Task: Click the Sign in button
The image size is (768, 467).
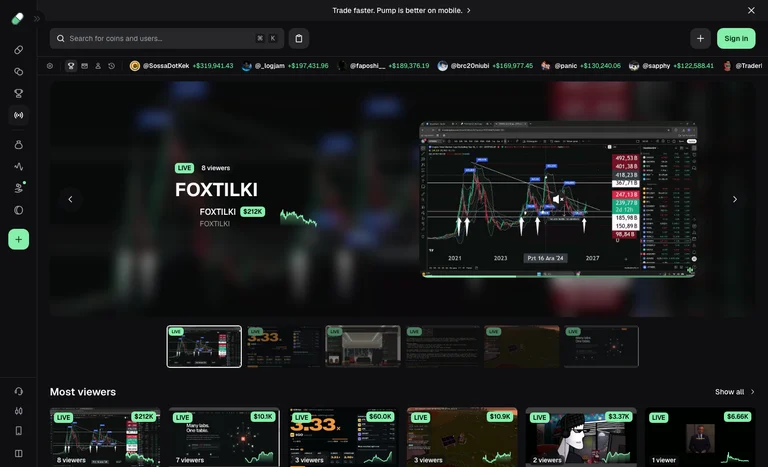Action: pos(736,38)
